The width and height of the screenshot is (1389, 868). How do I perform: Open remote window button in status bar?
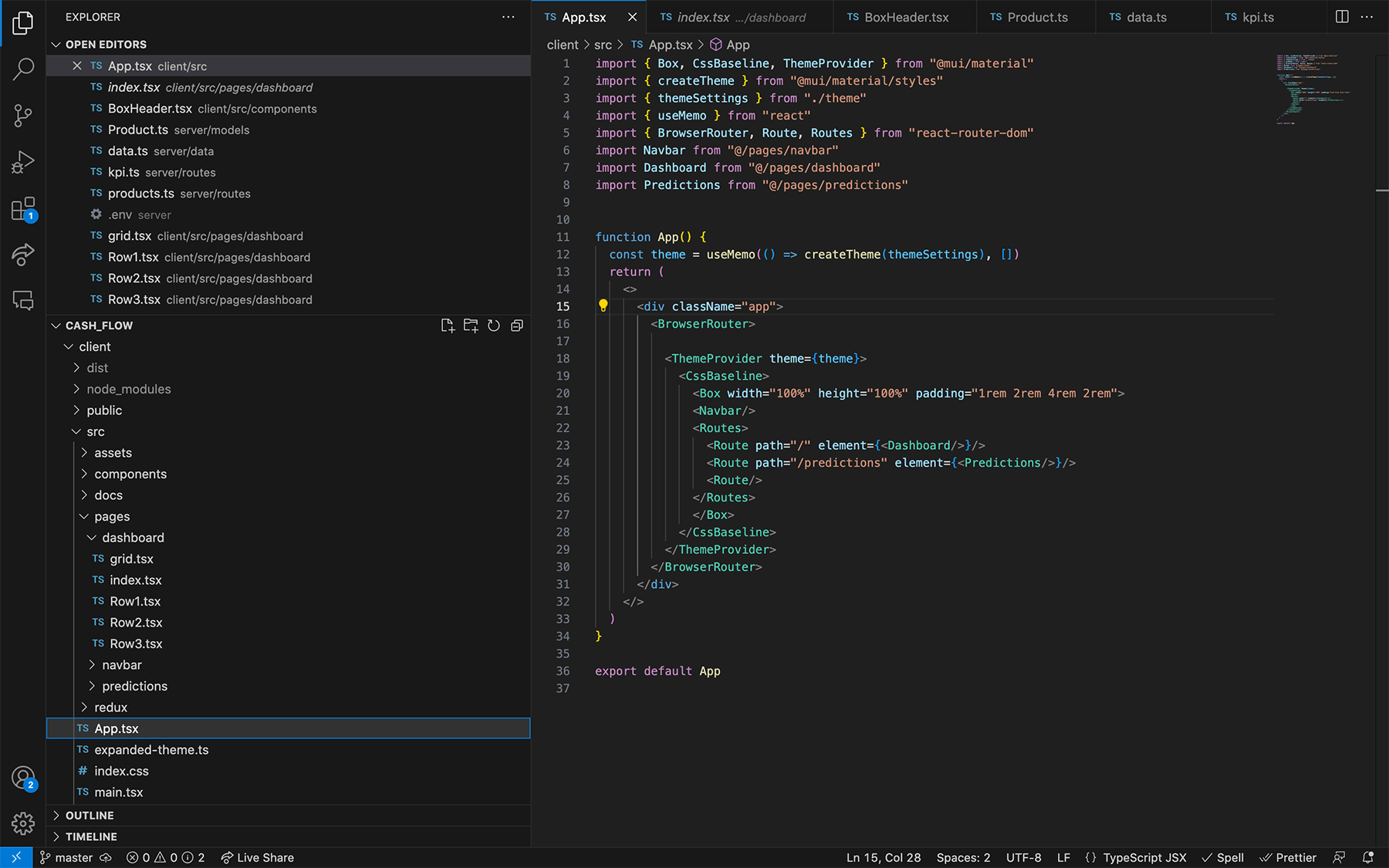pyautogui.click(x=16, y=857)
